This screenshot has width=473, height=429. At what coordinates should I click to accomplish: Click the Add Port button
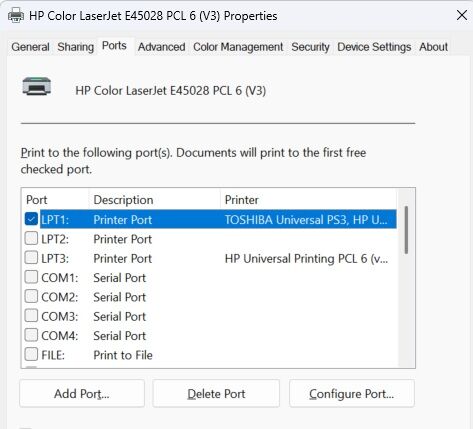[x=82, y=394]
